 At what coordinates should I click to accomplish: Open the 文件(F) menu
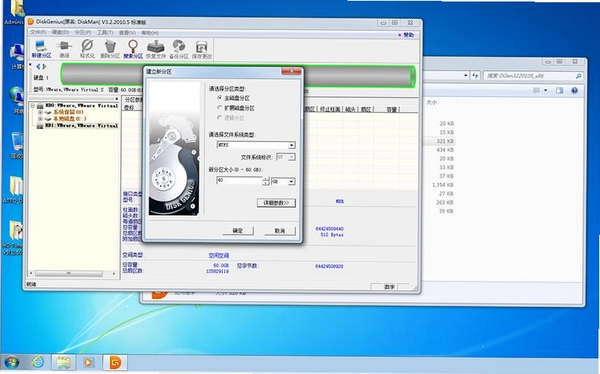pyautogui.click(x=38, y=33)
